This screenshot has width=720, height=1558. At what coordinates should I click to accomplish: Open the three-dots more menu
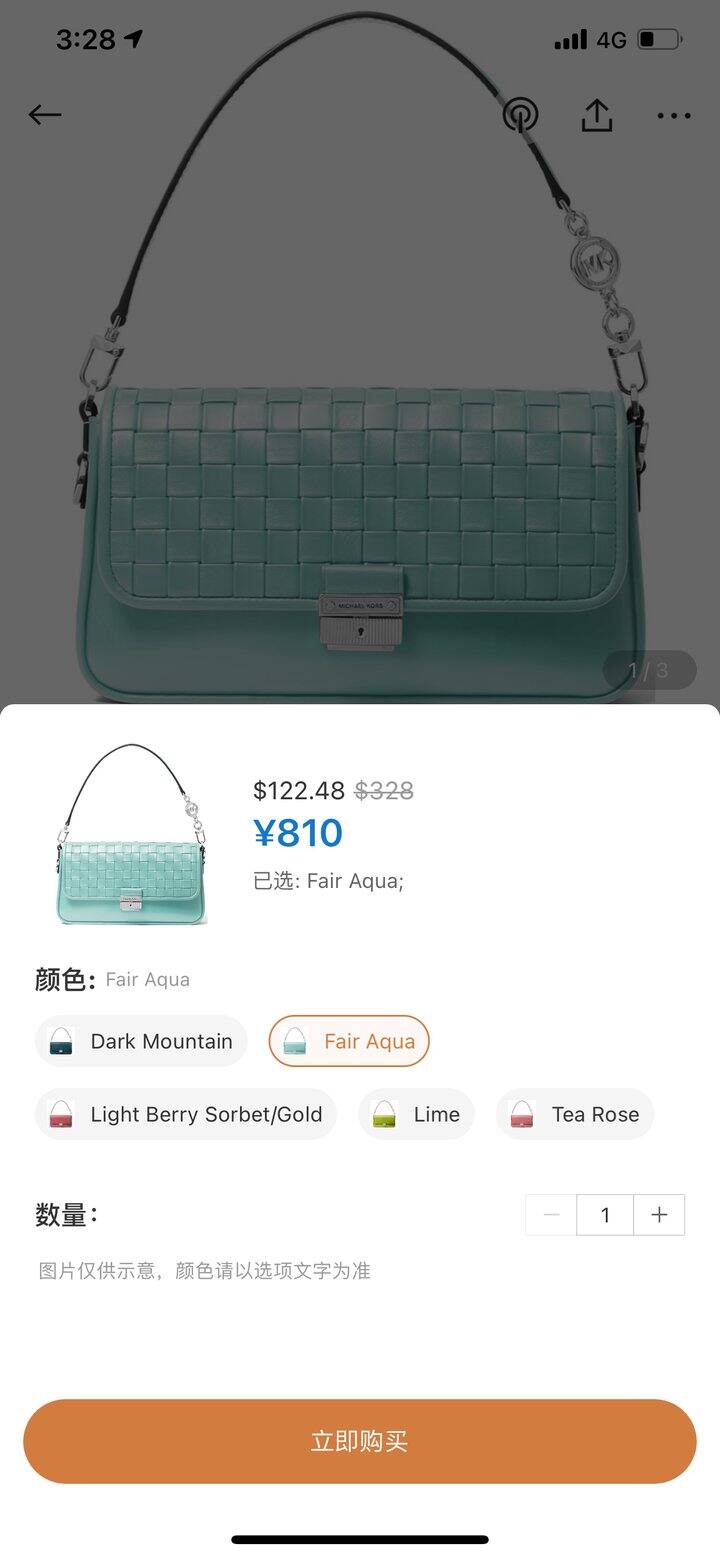pos(674,116)
